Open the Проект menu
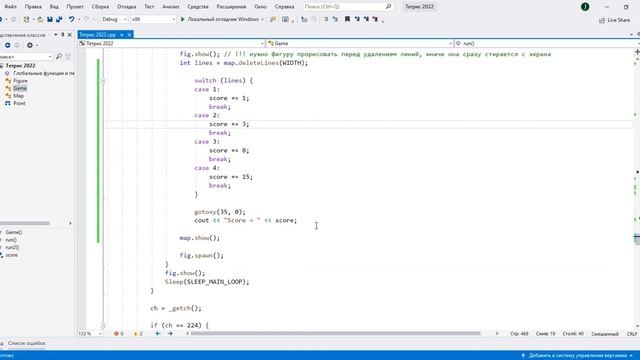 point(75,7)
